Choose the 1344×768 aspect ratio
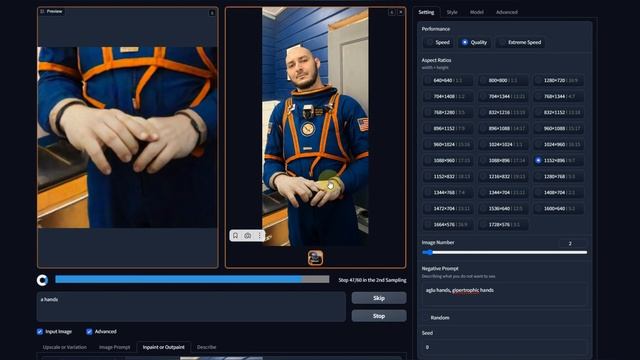Viewport: 640px width, 360px height. point(448,192)
